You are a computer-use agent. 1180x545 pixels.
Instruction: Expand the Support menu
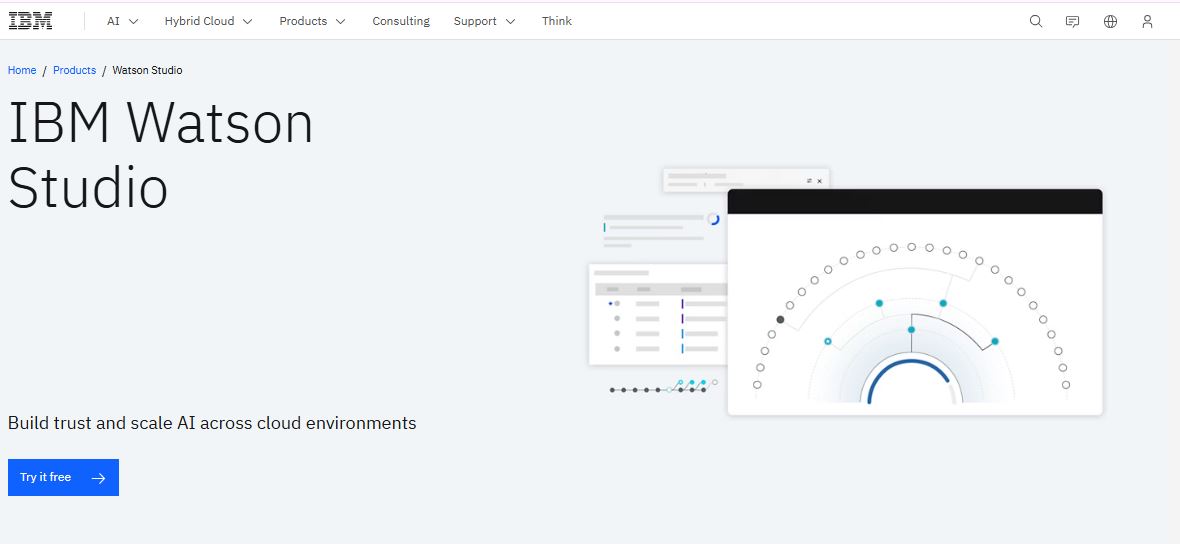(x=484, y=21)
